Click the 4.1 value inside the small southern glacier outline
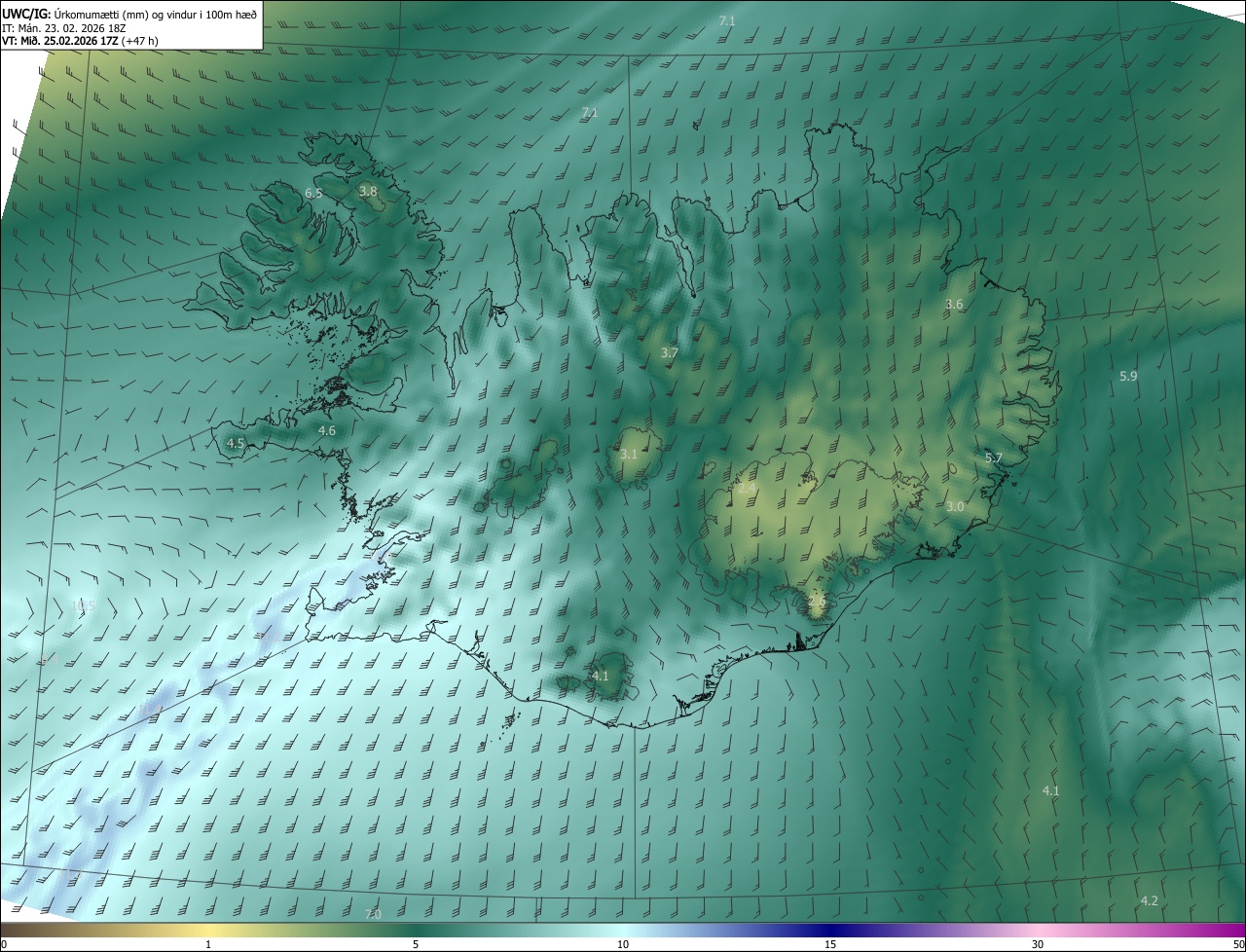 600,676
